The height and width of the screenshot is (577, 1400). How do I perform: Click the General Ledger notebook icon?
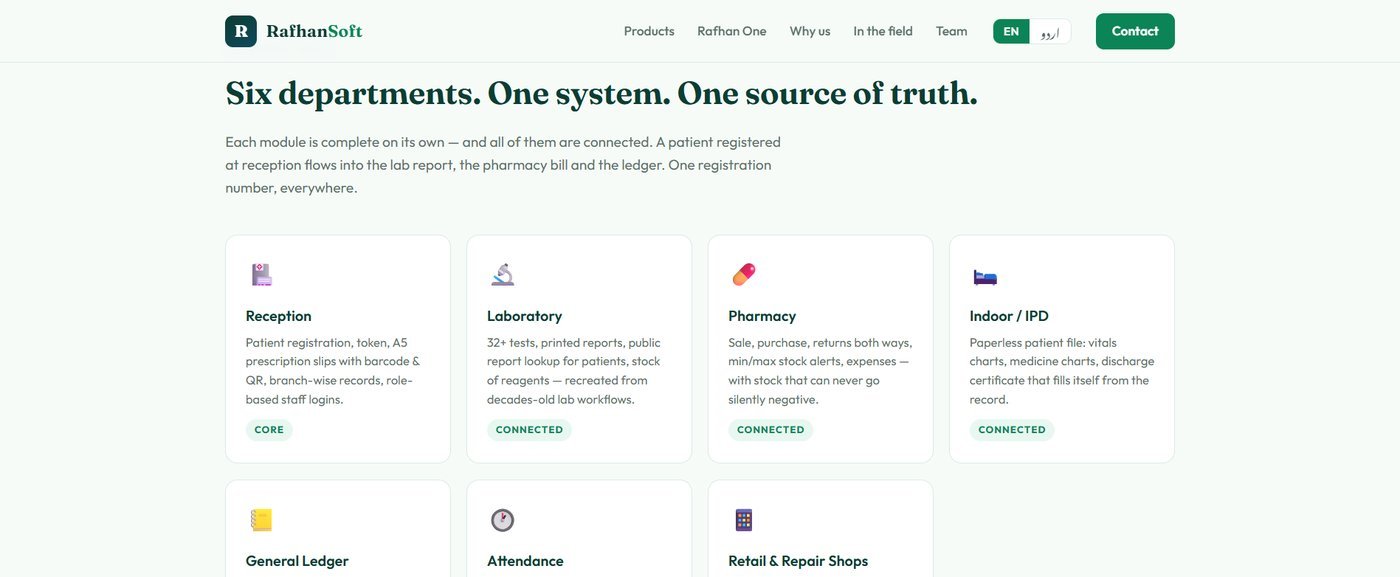point(261,520)
